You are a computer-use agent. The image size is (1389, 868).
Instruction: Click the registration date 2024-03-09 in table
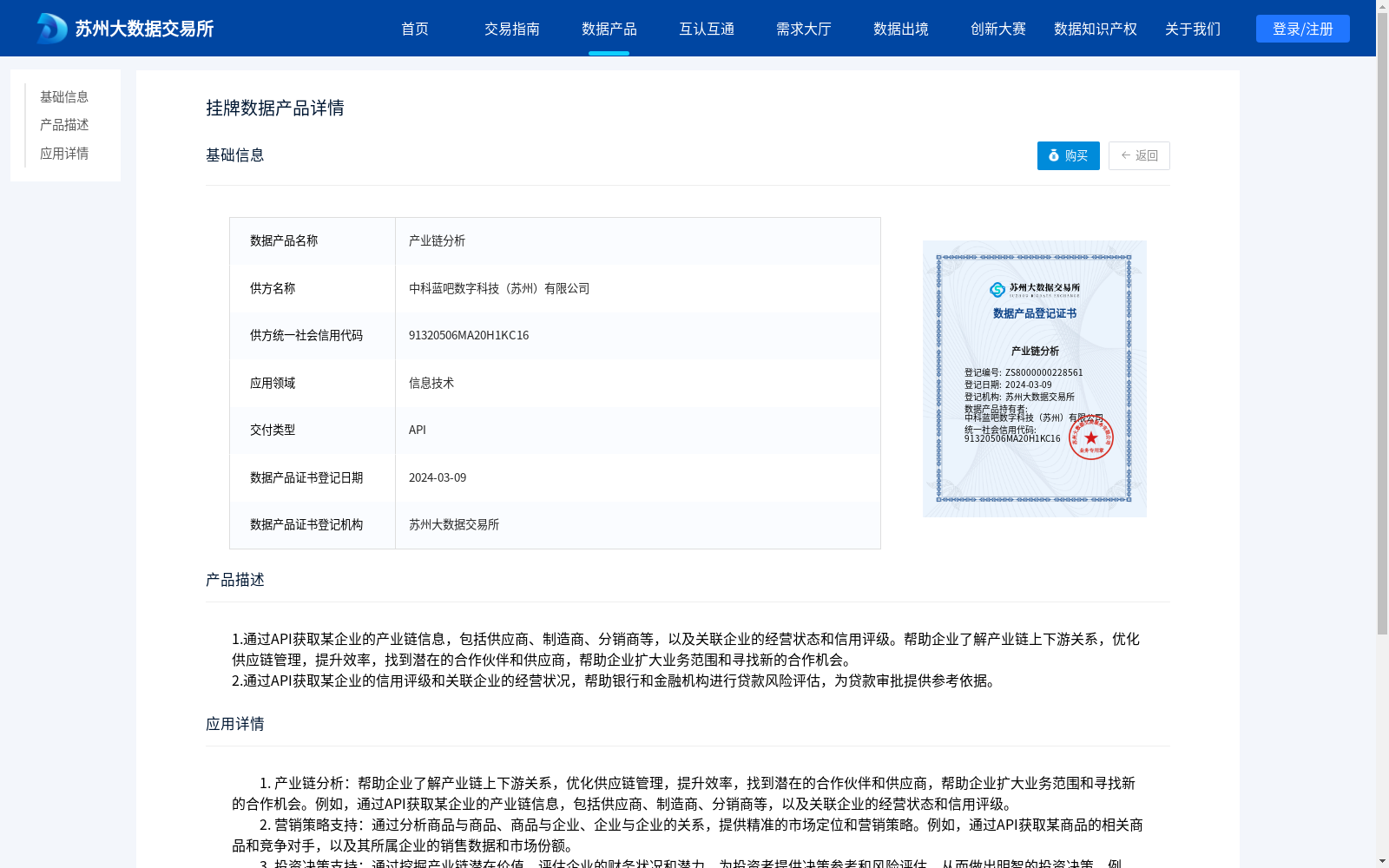click(x=438, y=477)
